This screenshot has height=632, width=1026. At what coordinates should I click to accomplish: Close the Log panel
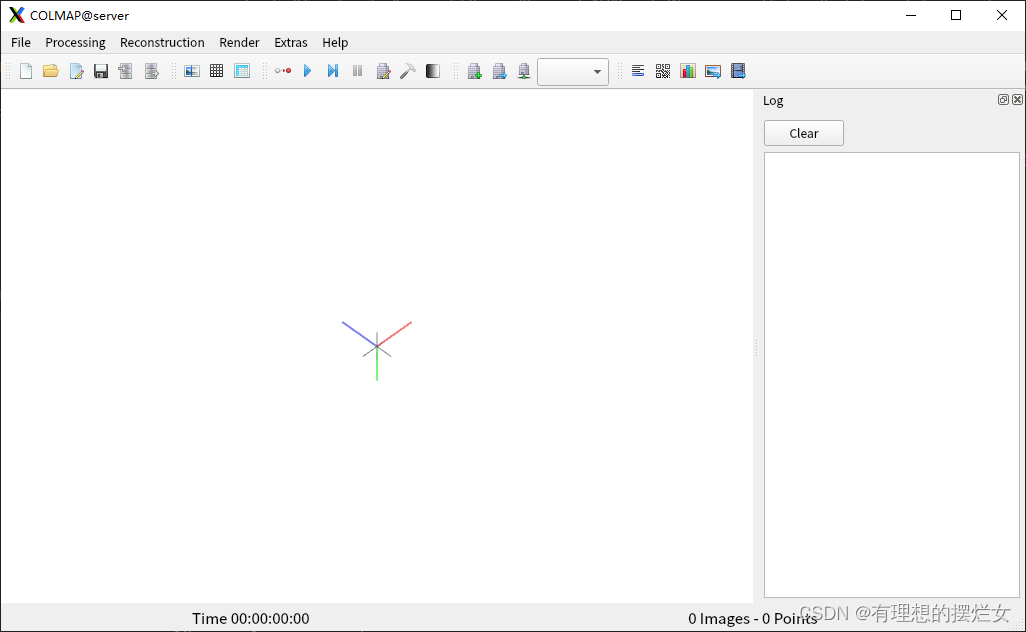(x=1018, y=99)
